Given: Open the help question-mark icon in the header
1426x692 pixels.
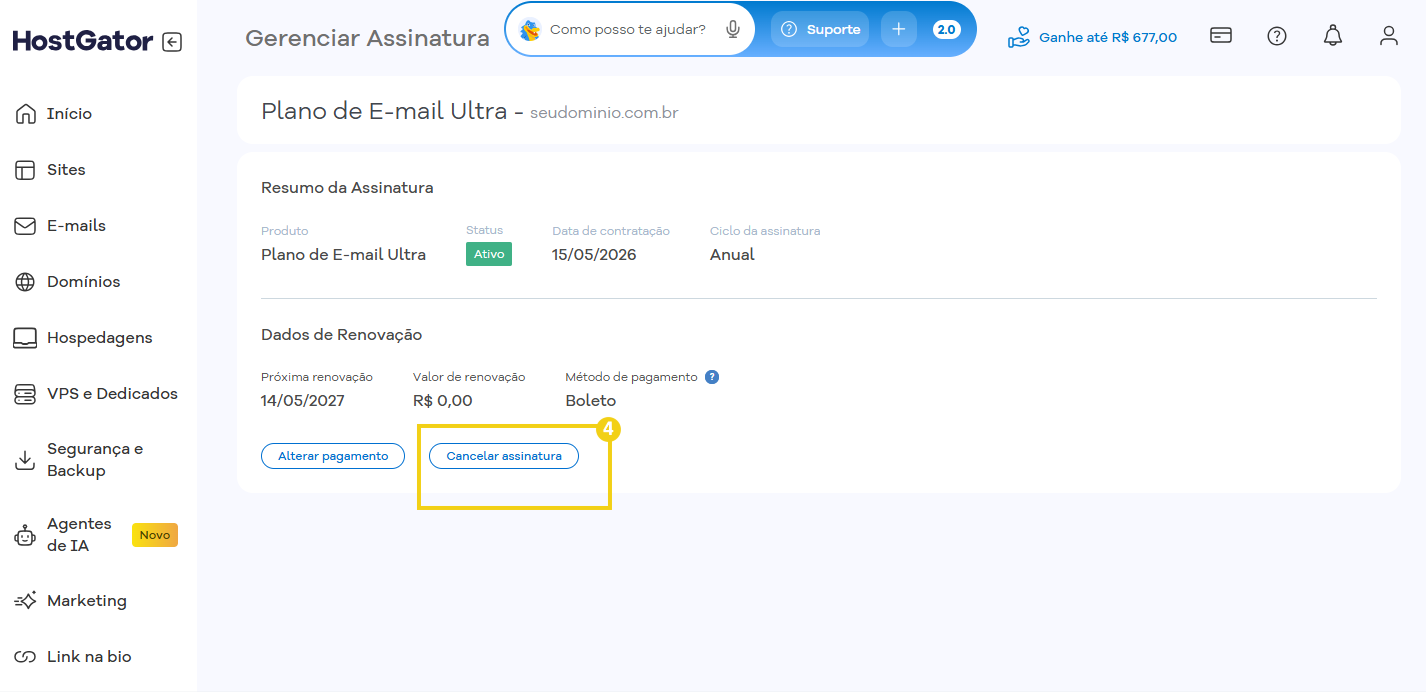Looking at the screenshot, I should [x=1277, y=36].
